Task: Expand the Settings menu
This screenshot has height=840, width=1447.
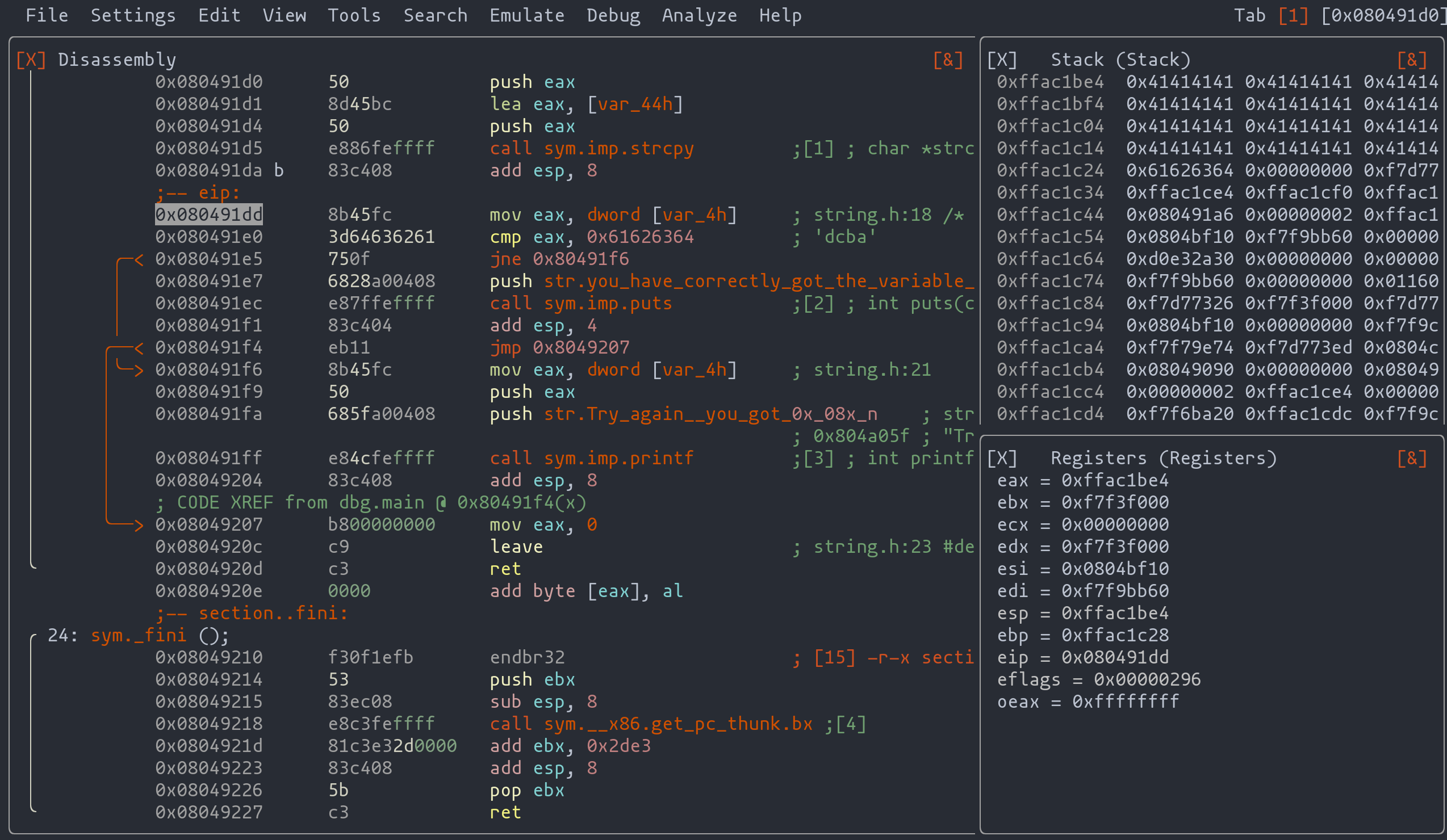Action: [x=133, y=15]
